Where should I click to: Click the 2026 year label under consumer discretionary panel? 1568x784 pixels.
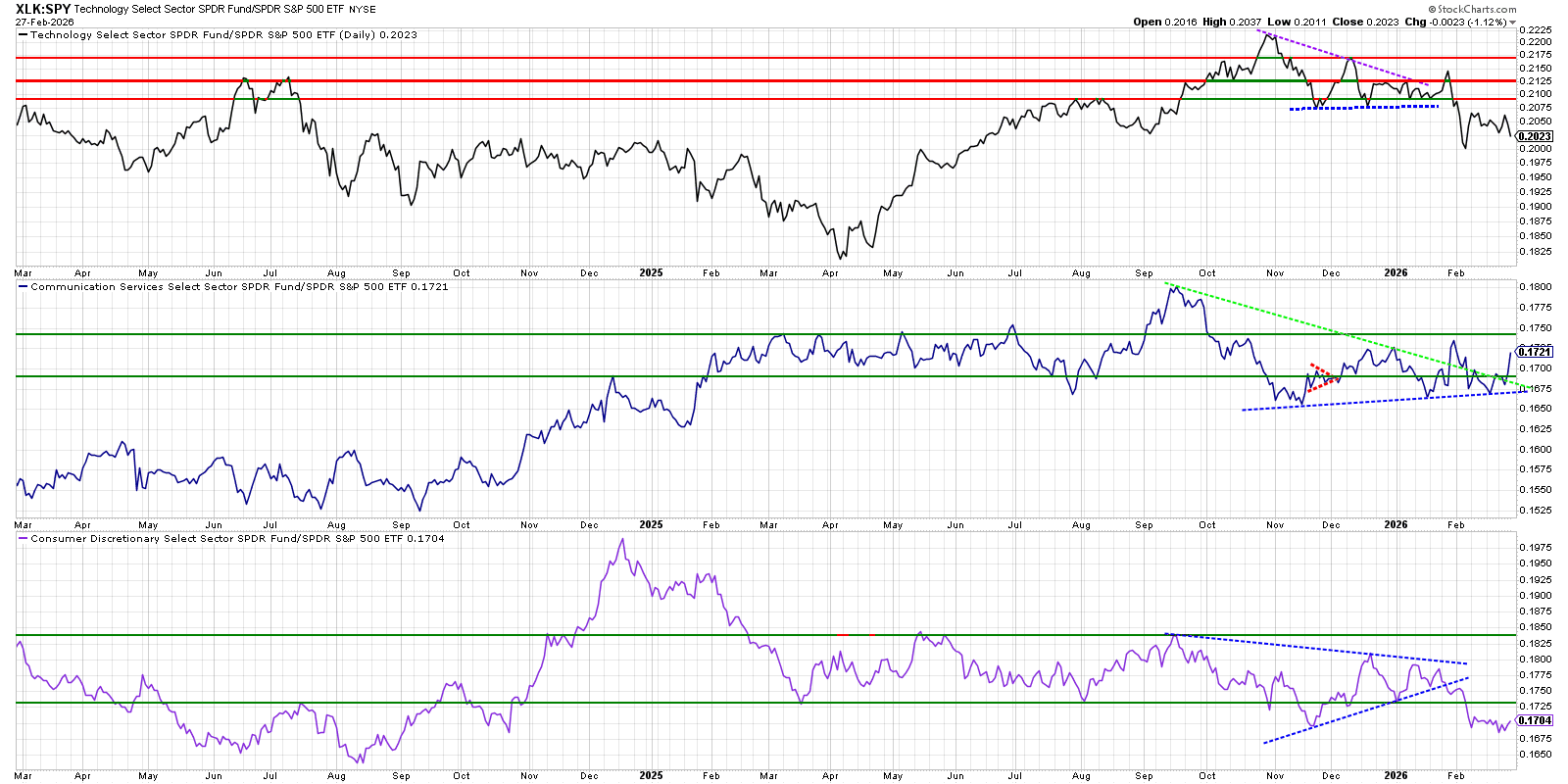[1396, 775]
